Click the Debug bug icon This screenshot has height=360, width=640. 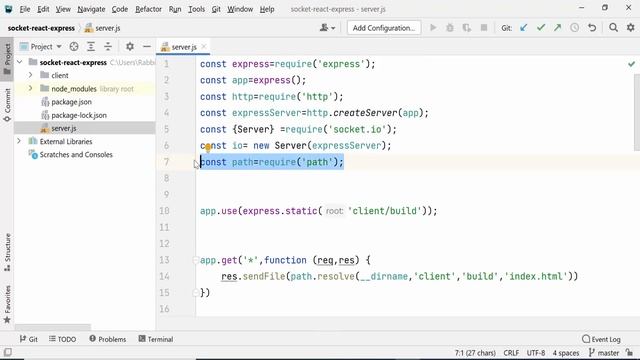click(450, 28)
